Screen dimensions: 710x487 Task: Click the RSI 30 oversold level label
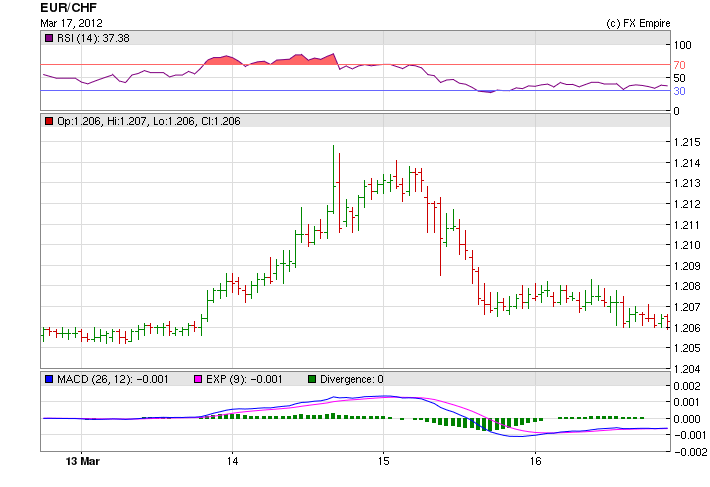click(679, 91)
